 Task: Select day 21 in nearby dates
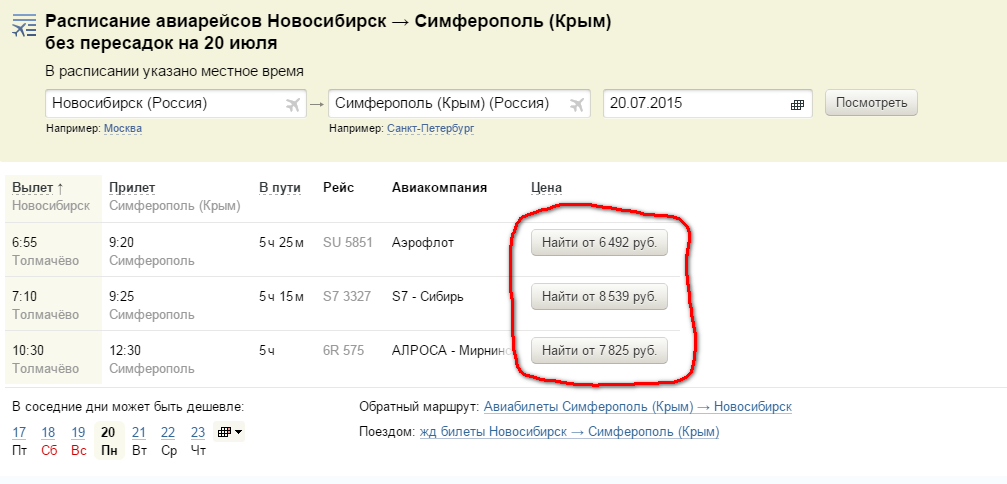tap(139, 432)
